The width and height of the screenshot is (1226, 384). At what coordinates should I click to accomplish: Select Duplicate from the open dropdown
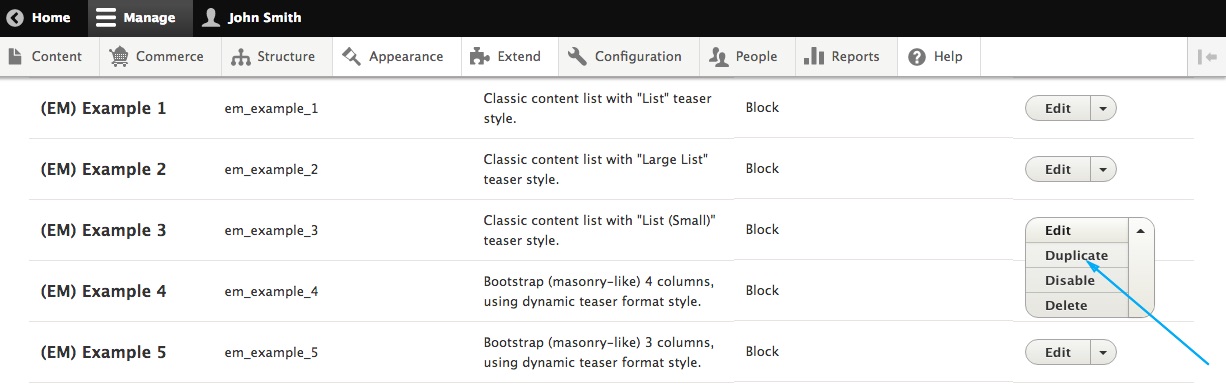[x=1076, y=255]
